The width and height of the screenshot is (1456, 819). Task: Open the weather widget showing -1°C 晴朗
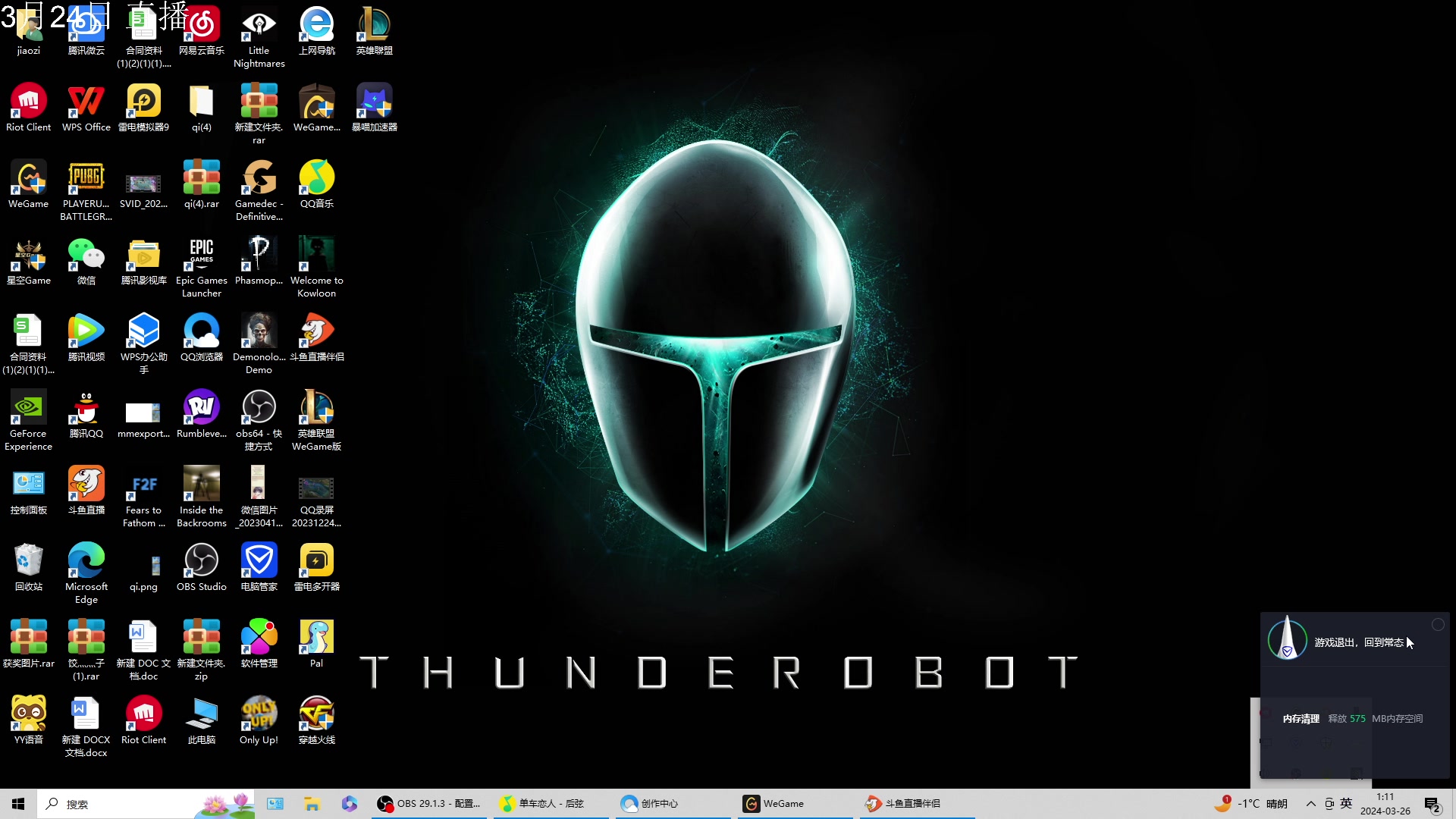(x=1251, y=804)
